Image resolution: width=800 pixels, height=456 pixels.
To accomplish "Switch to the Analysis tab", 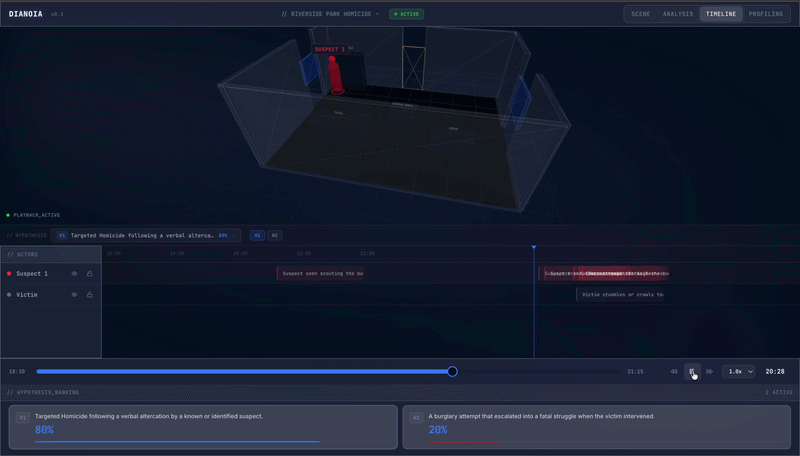I will tap(678, 14).
